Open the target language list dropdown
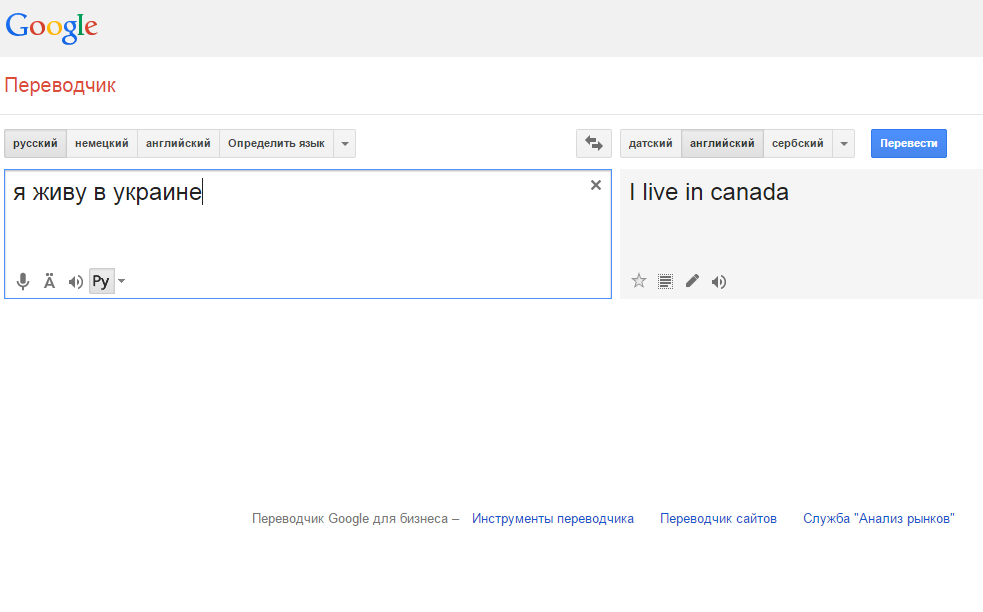 click(x=844, y=144)
